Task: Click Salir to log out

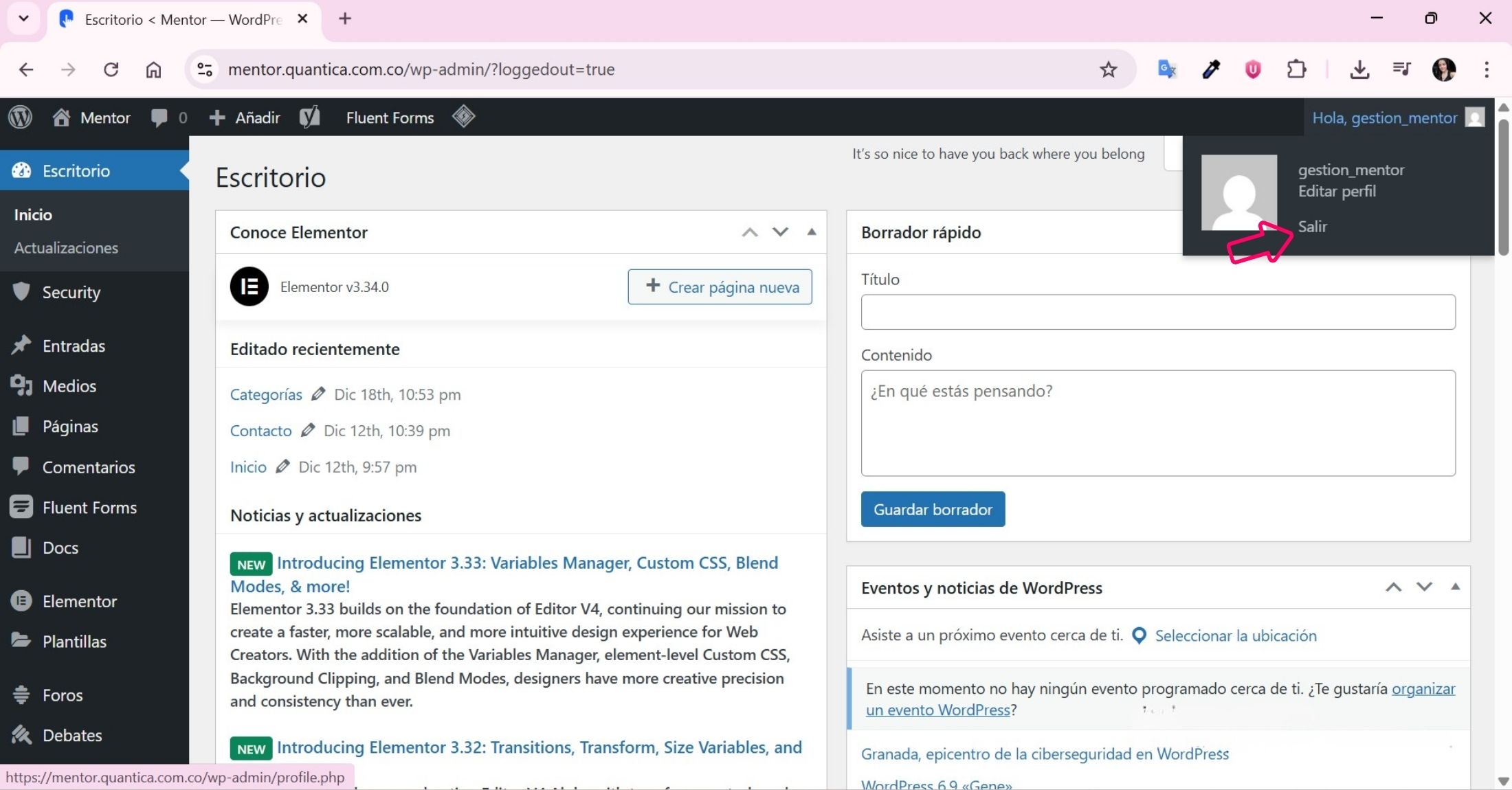Action: pos(1312,227)
